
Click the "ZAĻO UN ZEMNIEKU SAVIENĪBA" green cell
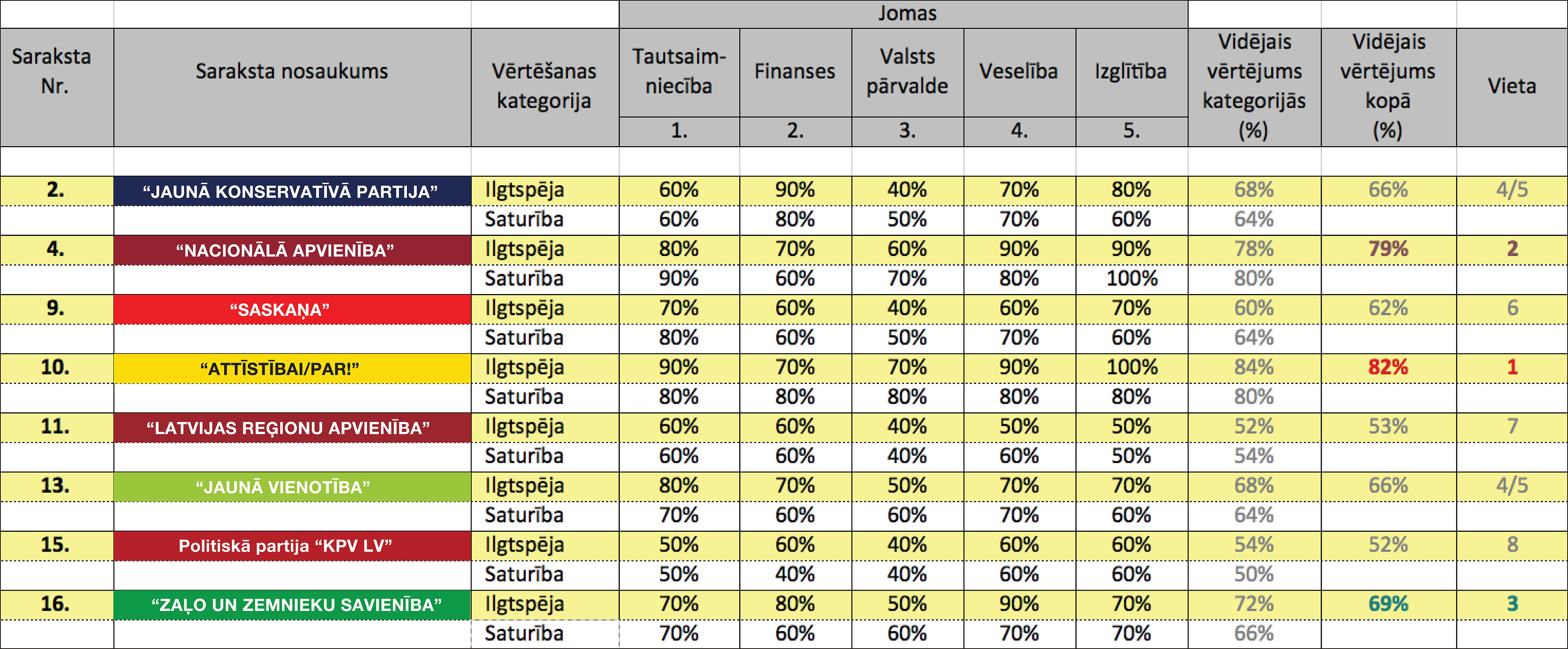pos(292,604)
